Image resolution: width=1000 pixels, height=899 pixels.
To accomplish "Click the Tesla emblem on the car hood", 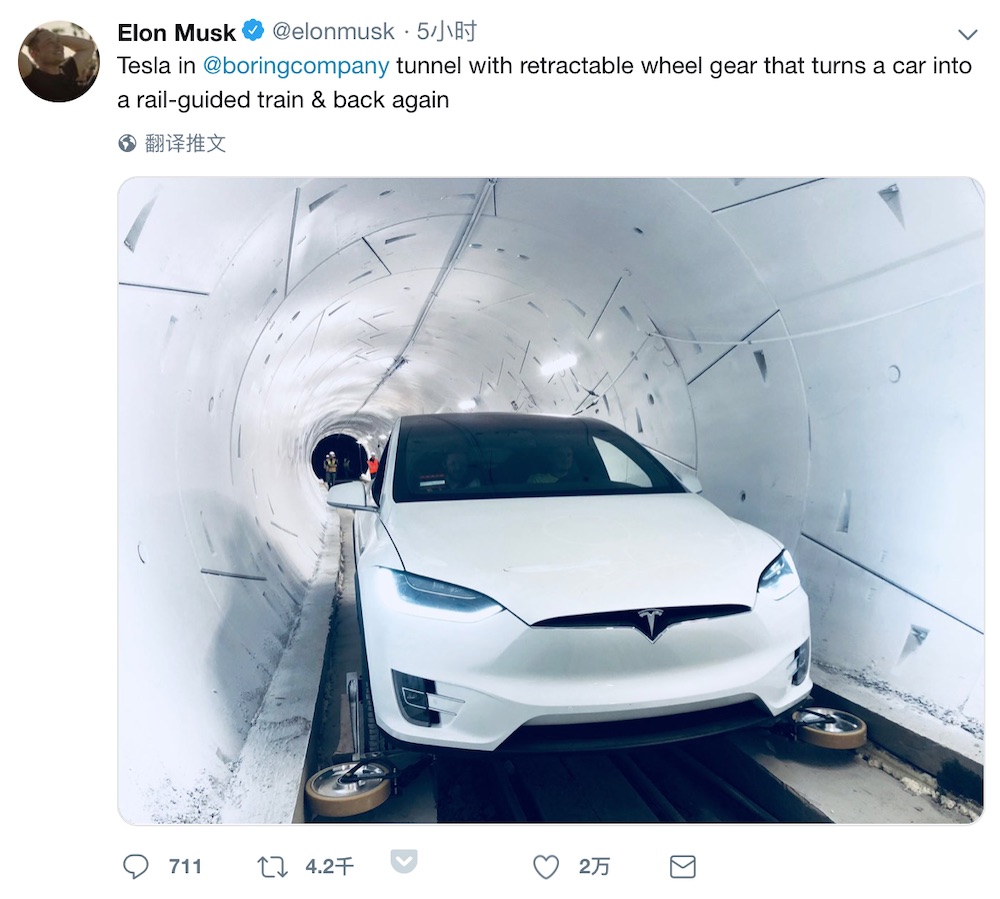I will [x=651, y=622].
